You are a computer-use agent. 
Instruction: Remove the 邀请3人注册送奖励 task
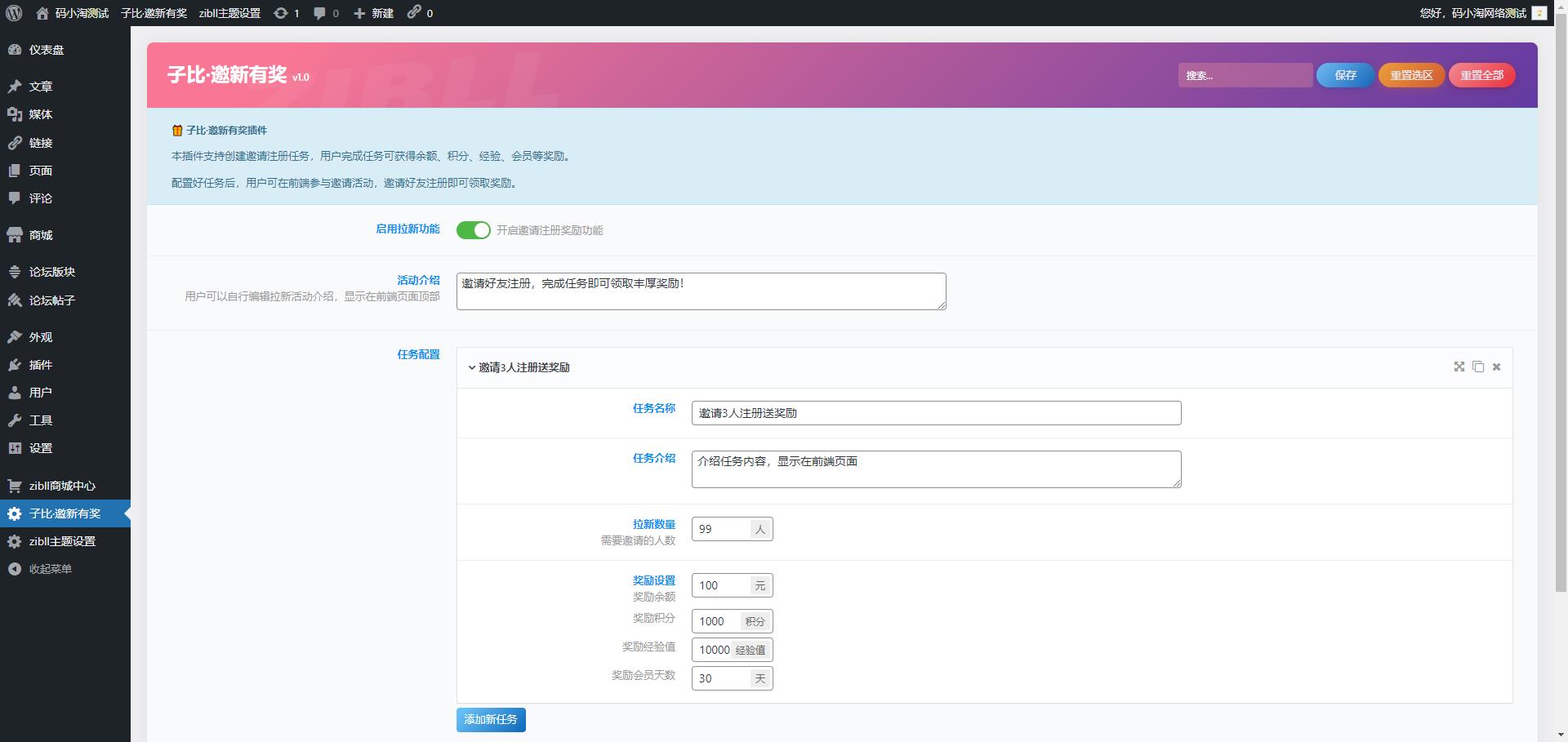[1497, 367]
